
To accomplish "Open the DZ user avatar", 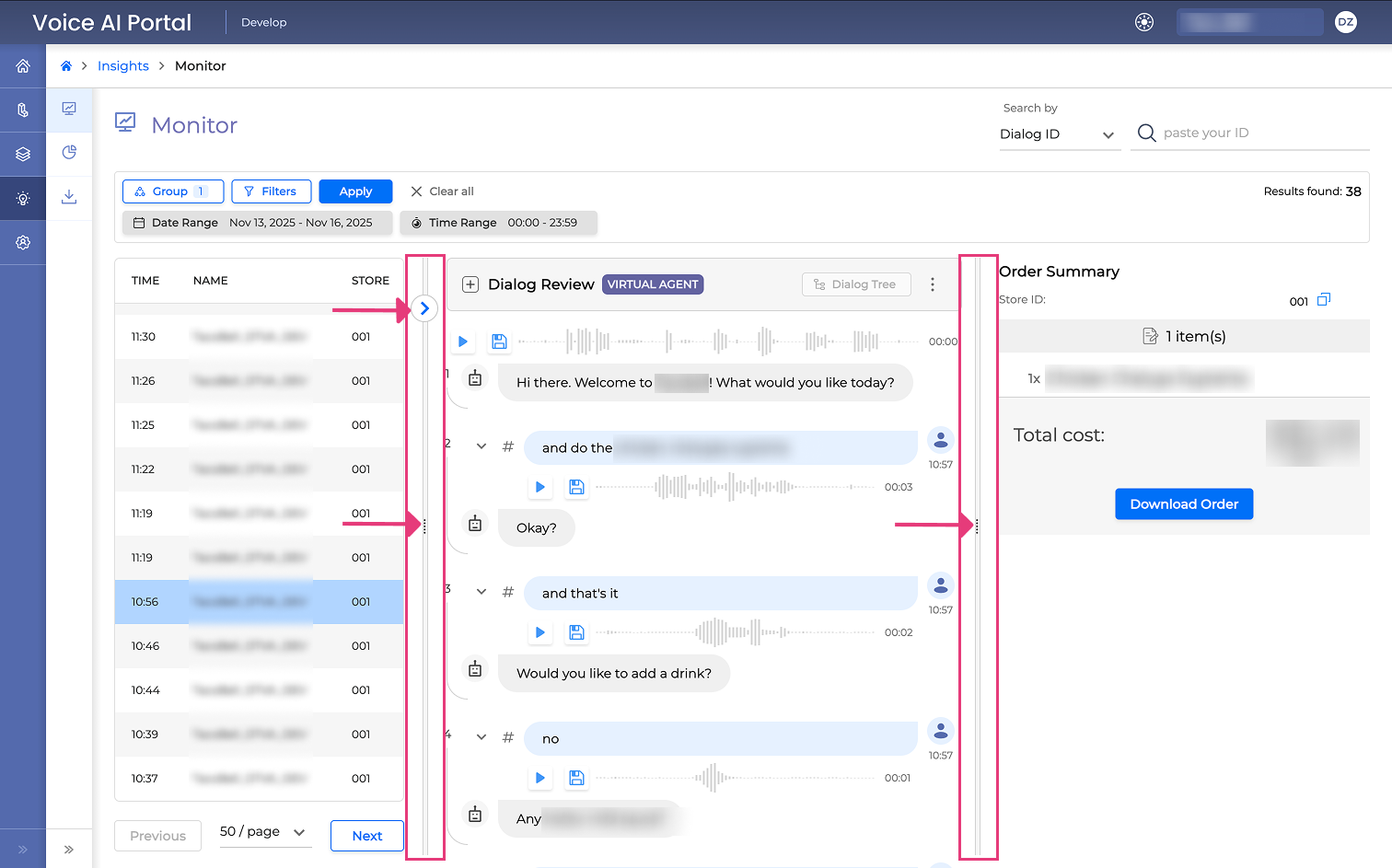I will 1346,22.
